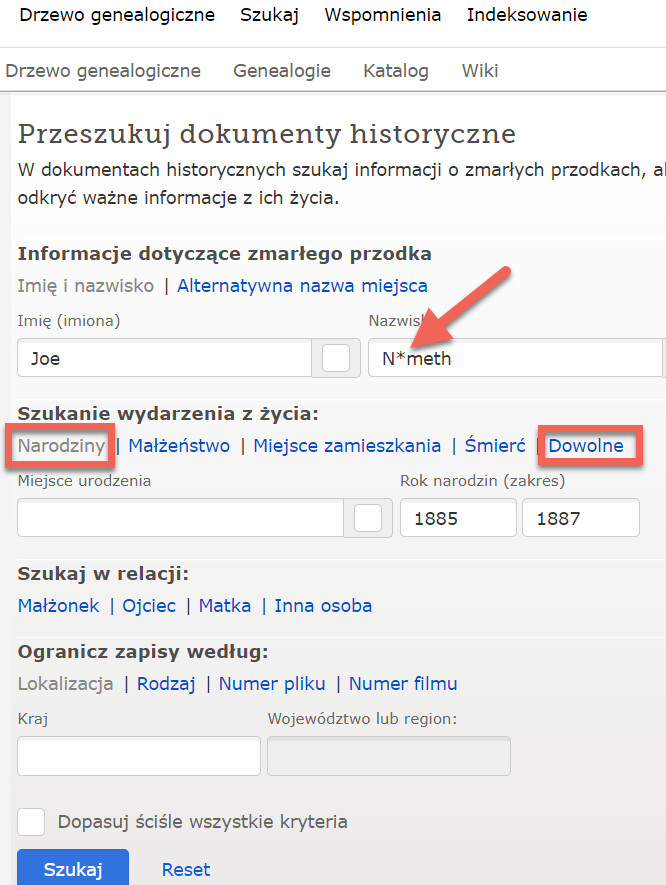Click the Reset link
This screenshot has width=666, height=885.
pyautogui.click(x=186, y=870)
